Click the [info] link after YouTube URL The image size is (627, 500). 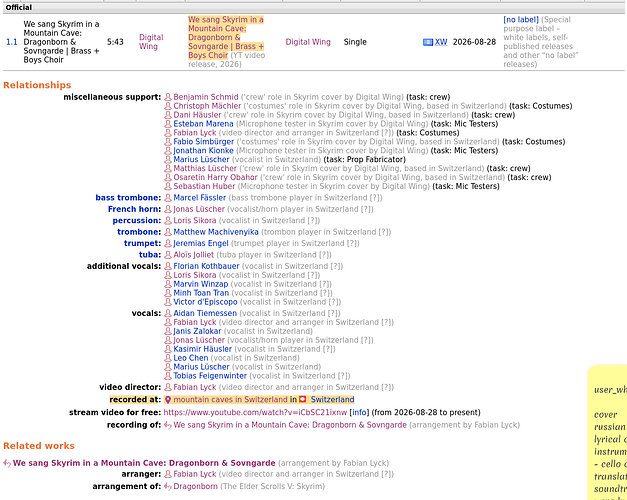(359, 412)
